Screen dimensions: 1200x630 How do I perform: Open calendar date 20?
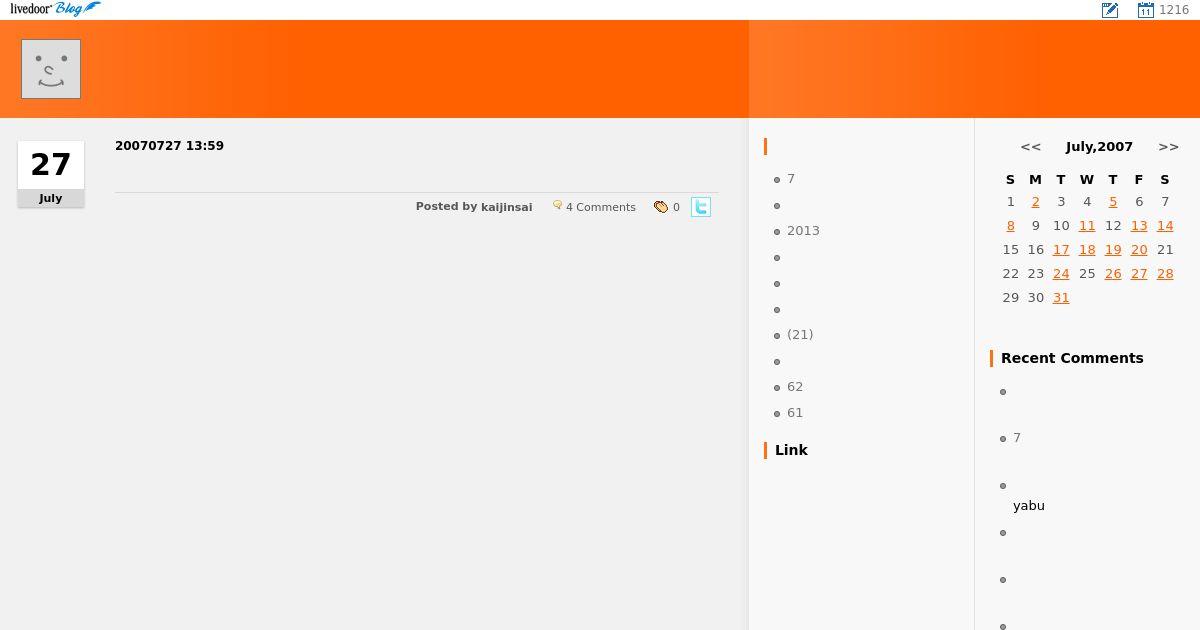click(1139, 250)
